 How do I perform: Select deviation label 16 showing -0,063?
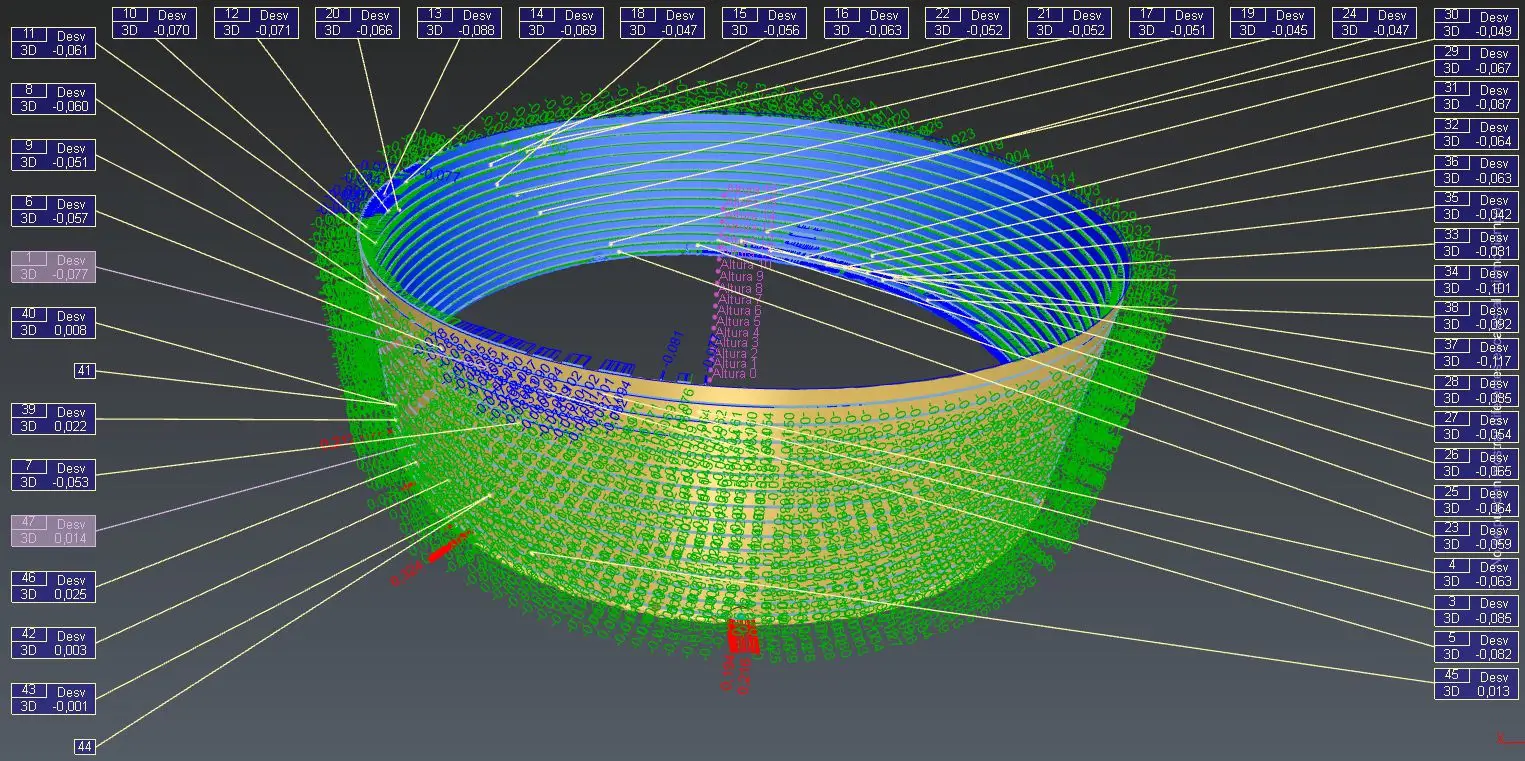[x=866, y=22]
